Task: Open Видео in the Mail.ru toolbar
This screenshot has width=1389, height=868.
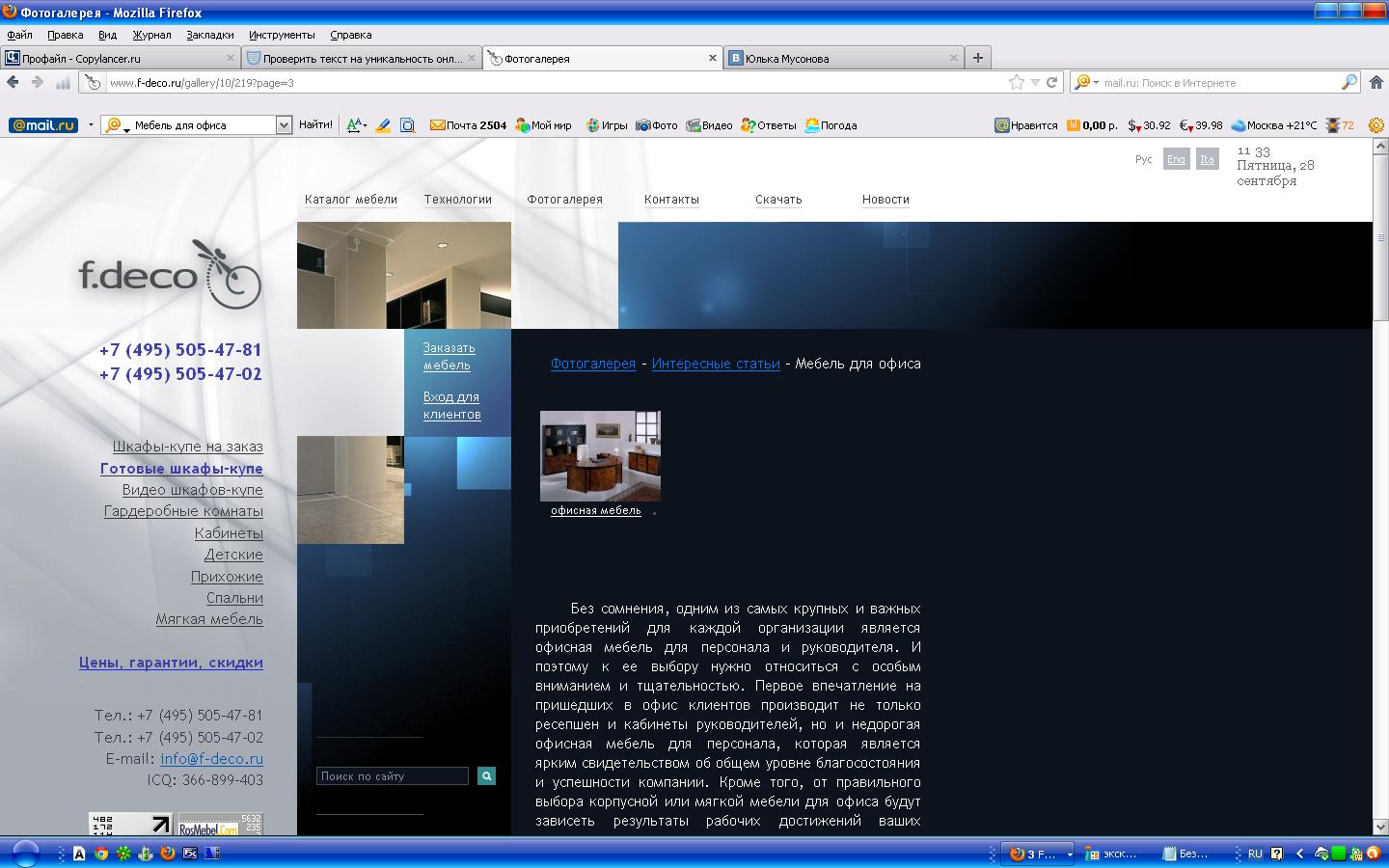Action: click(709, 125)
